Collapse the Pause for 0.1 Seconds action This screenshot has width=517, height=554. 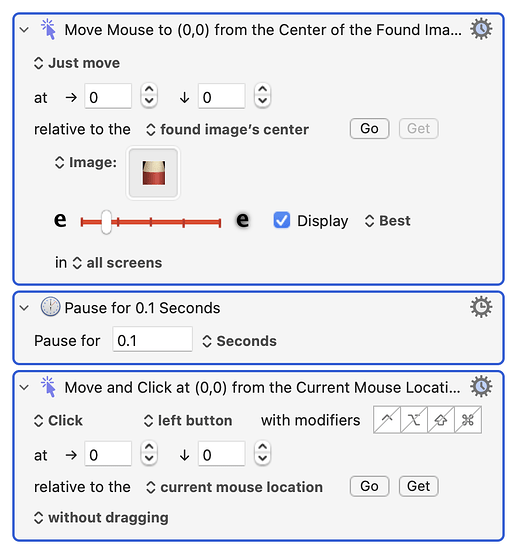point(24,308)
